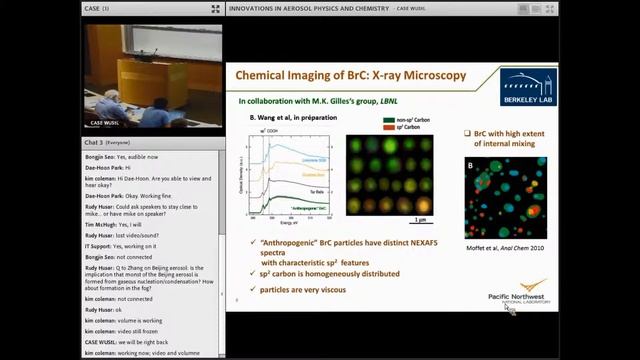The width and height of the screenshot is (640, 360).
Task: Click 'Bongjin Seo: not connected' message
Action: 119,257
